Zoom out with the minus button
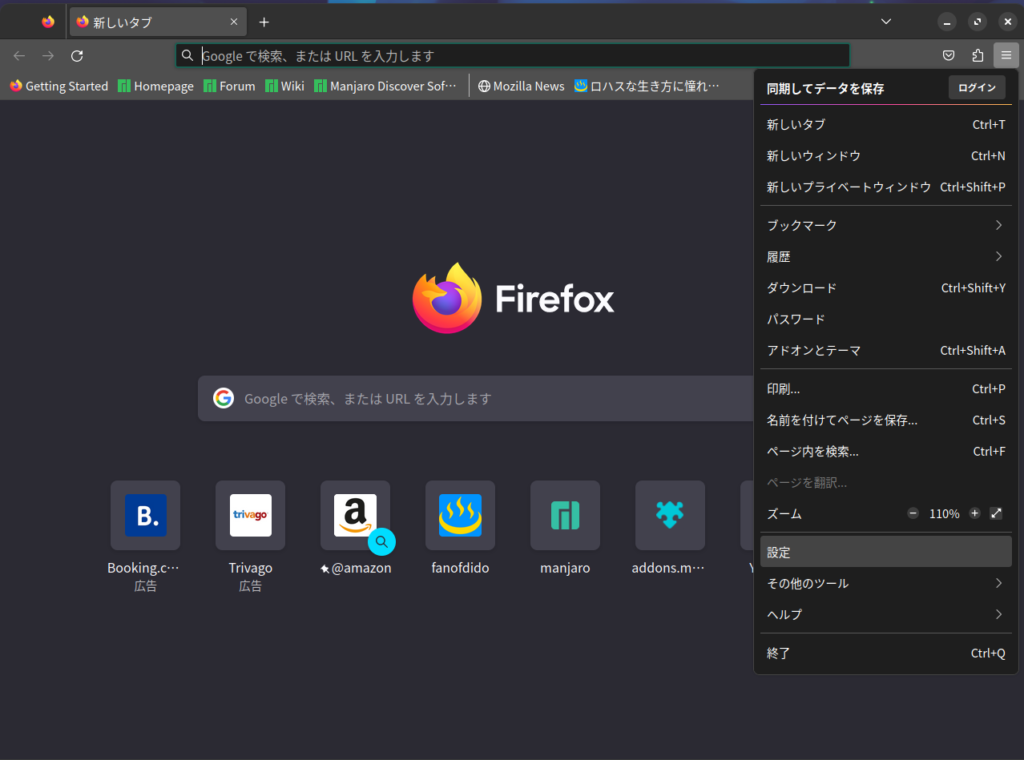This screenshot has width=1024, height=760. click(913, 513)
